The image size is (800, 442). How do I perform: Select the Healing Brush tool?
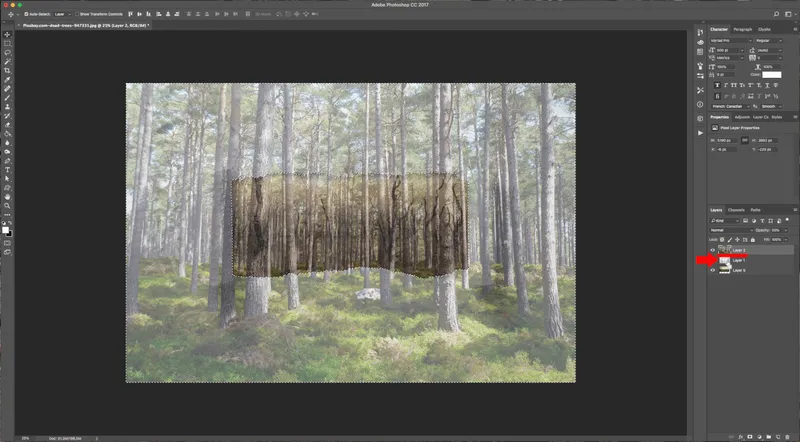click(7, 88)
